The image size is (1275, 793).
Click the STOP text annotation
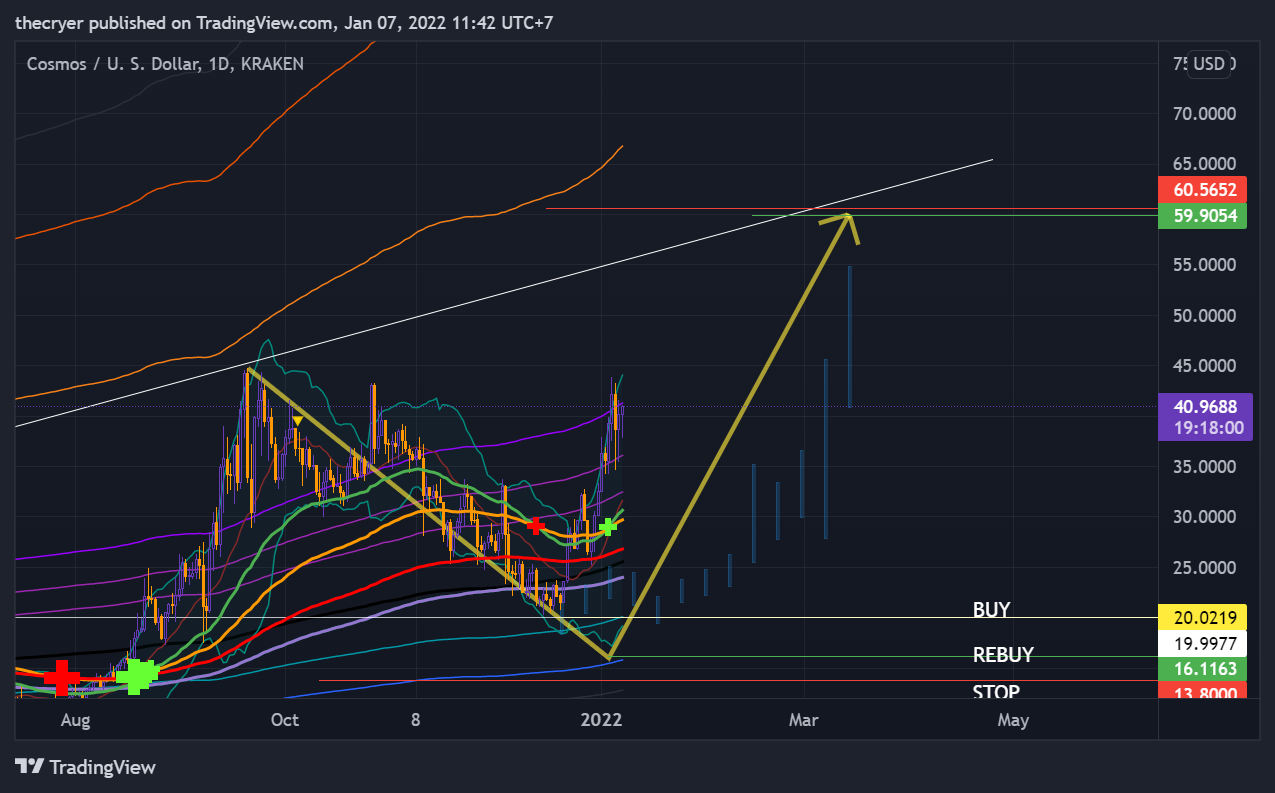click(x=996, y=692)
